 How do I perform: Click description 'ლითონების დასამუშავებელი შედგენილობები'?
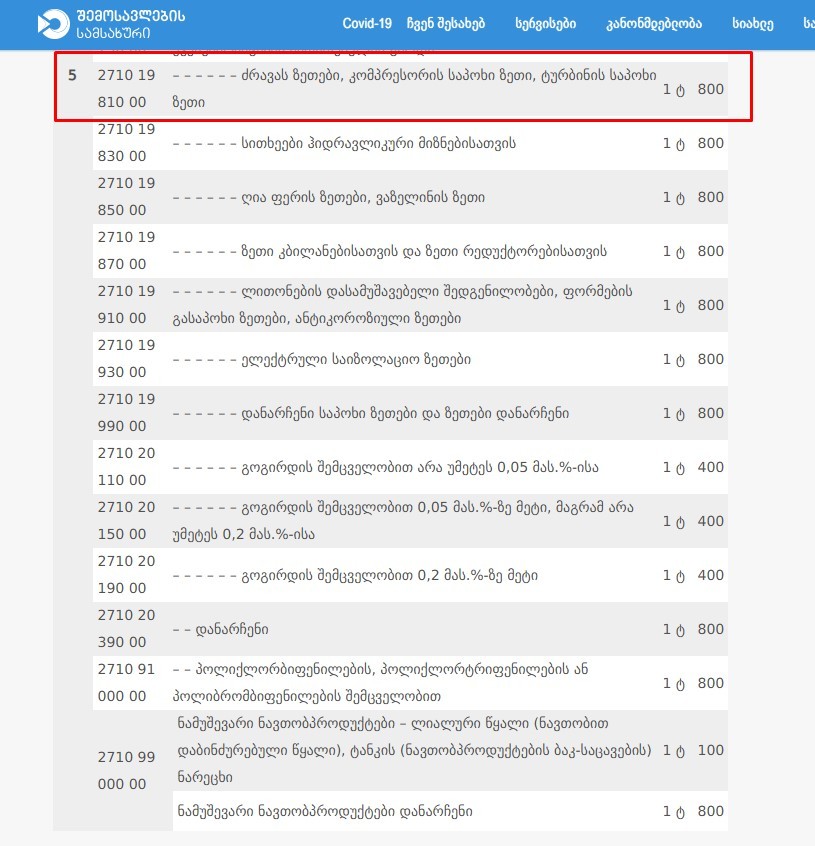[402, 304]
